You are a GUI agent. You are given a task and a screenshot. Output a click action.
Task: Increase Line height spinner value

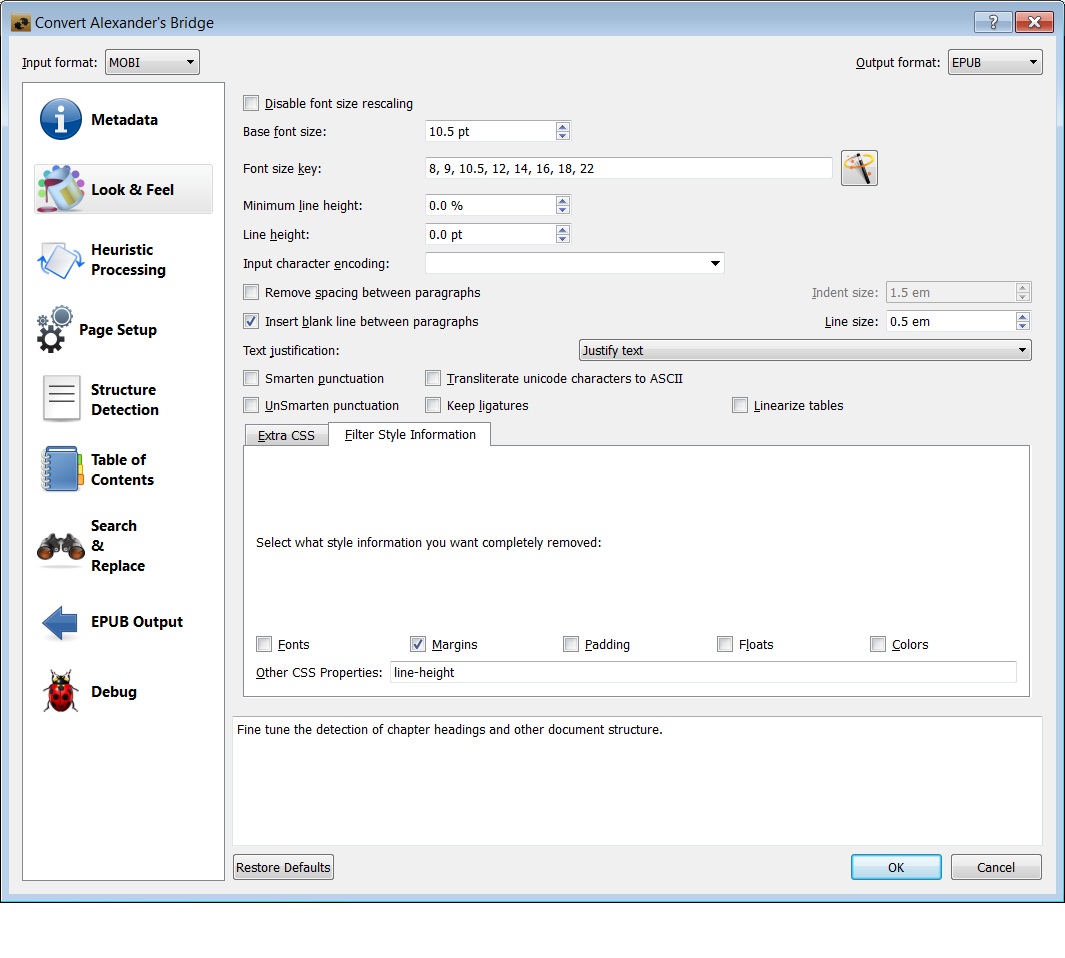click(562, 230)
